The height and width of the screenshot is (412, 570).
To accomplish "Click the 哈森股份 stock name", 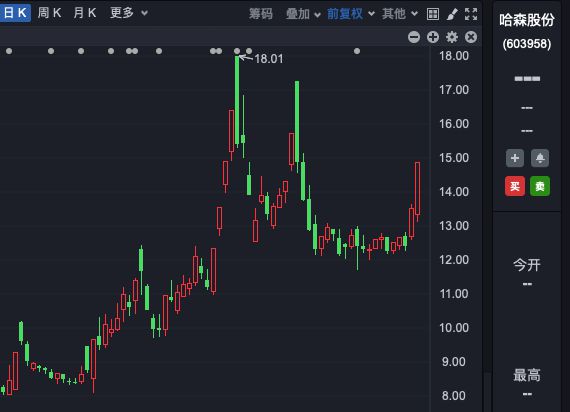I will [x=527, y=20].
